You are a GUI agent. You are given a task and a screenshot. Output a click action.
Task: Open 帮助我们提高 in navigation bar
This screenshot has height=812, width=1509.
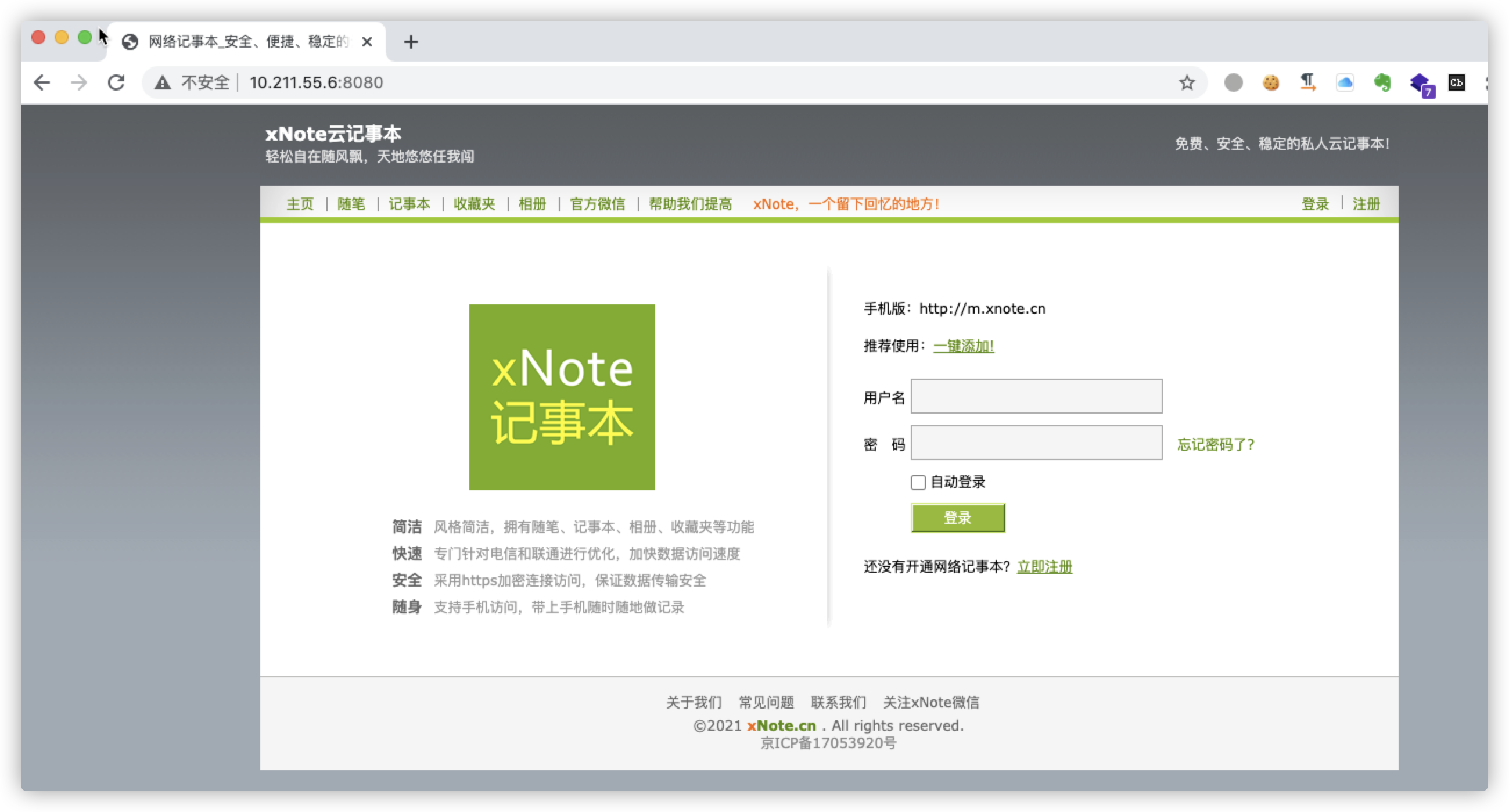(690, 204)
